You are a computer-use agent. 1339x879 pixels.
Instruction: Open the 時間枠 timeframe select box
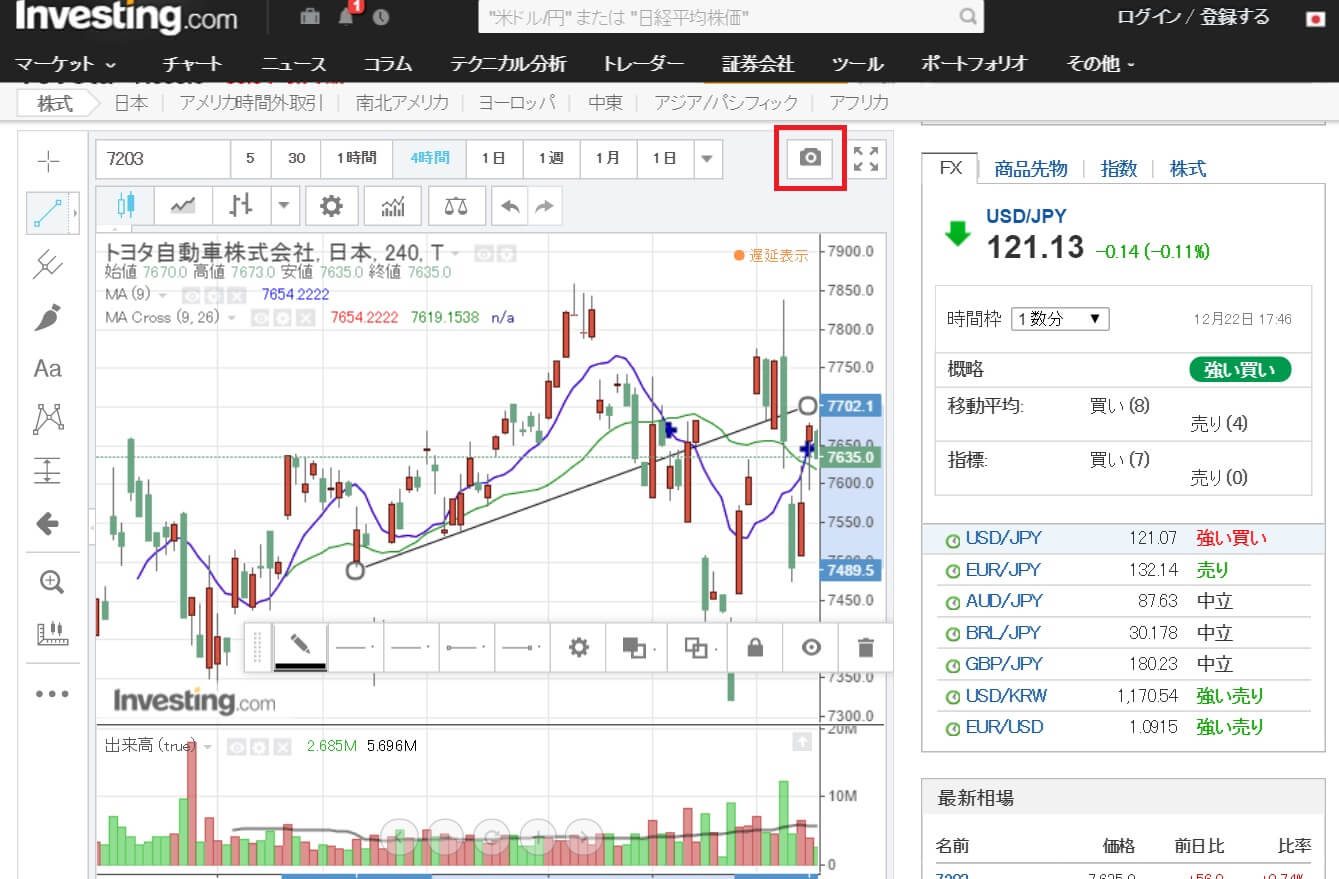click(1061, 319)
